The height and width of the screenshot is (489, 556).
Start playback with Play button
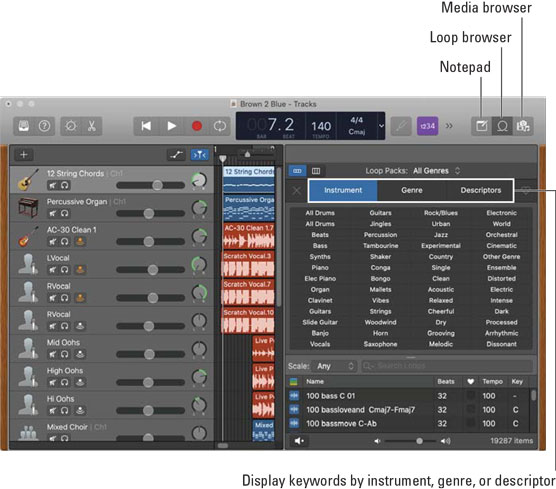click(172, 126)
